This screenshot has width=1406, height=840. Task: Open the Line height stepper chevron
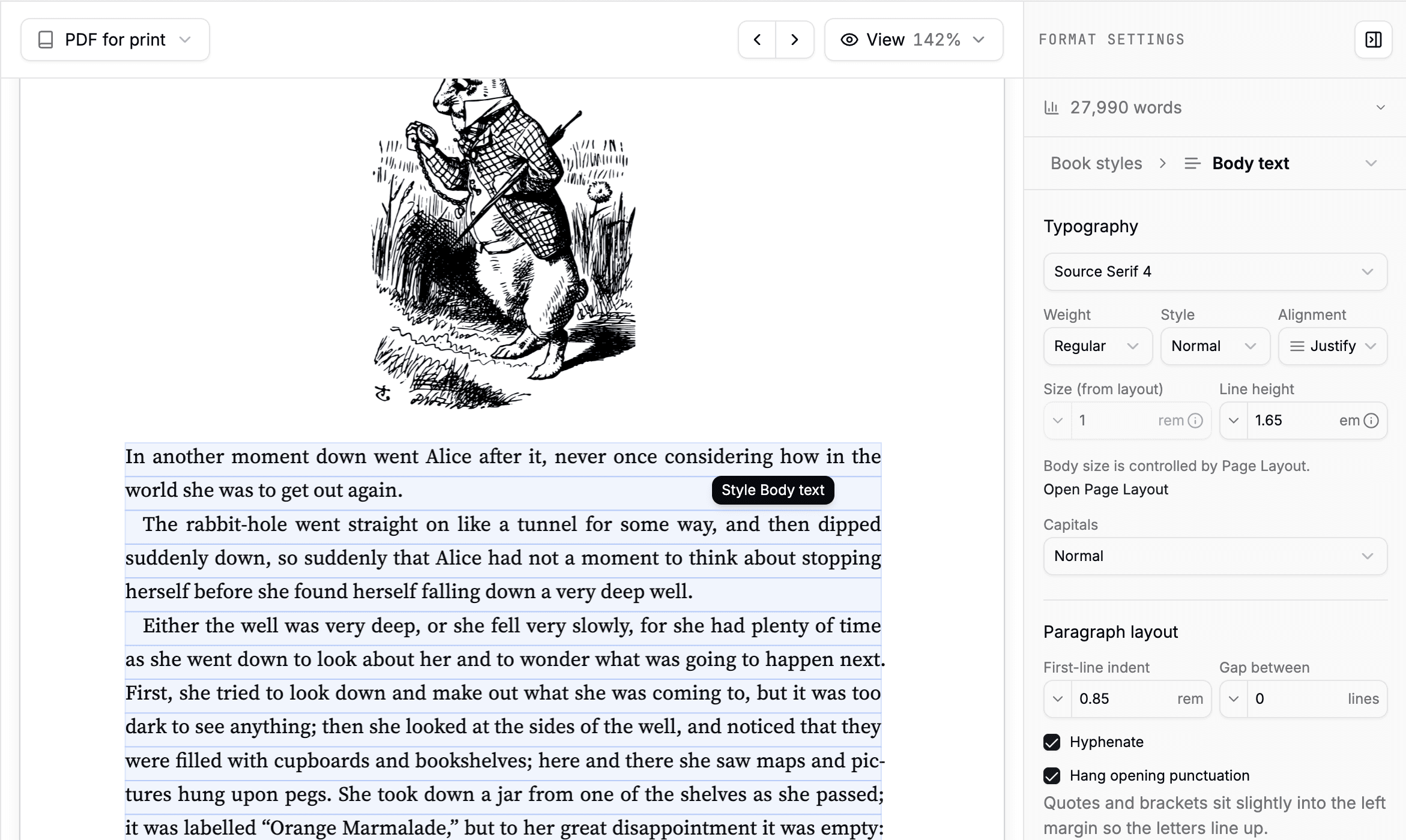[x=1234, y=421]
